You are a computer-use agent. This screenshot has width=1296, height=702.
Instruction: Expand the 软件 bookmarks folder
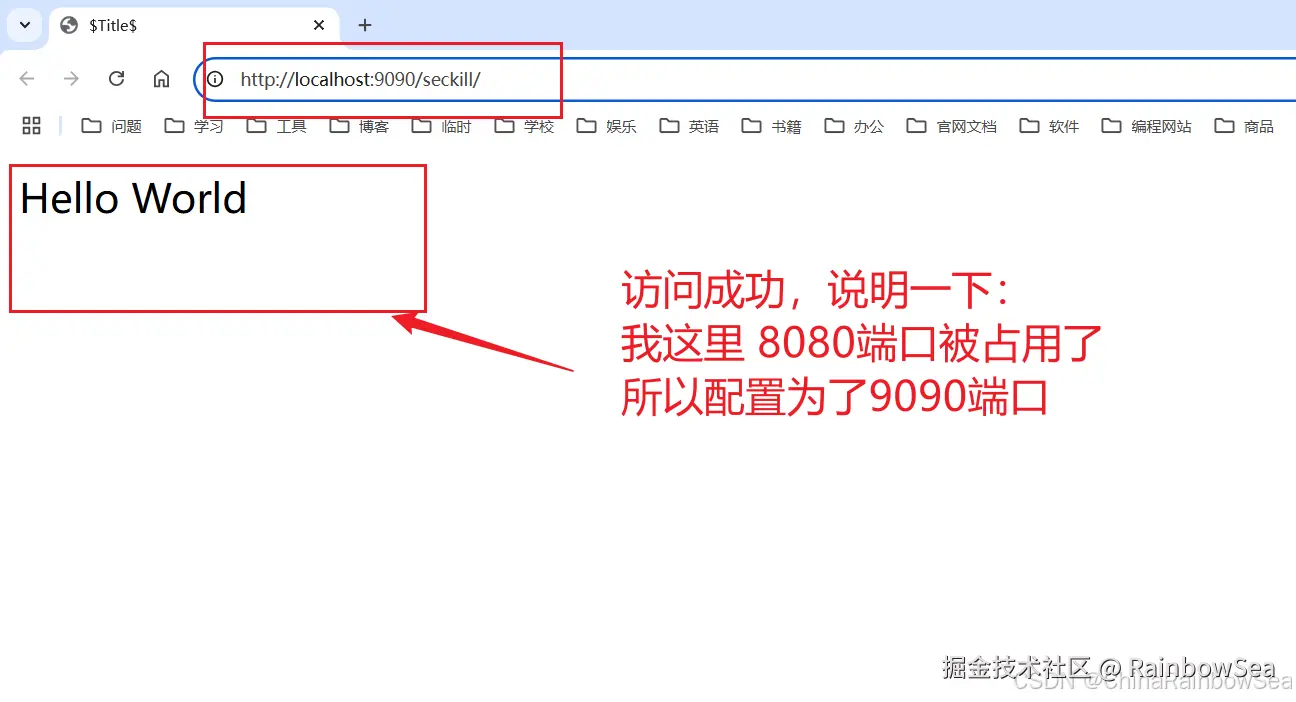tap(1064, 126)
